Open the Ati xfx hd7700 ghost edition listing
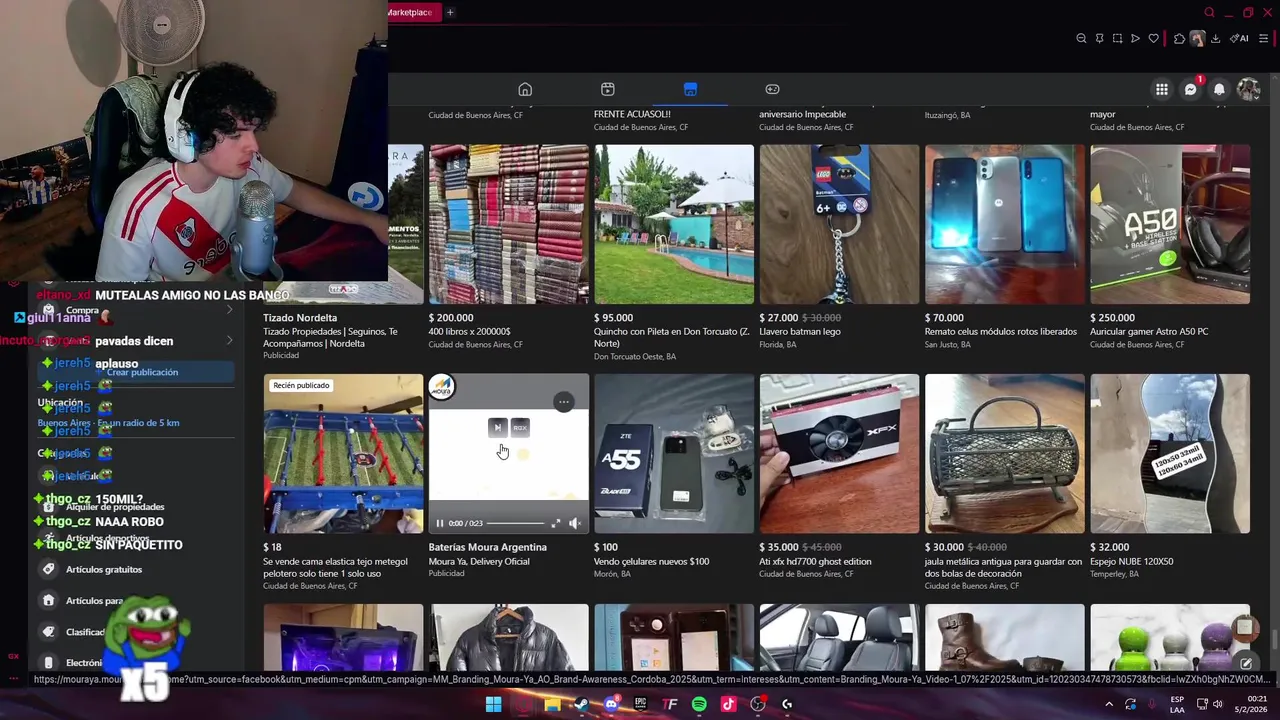 pos(839,454)
